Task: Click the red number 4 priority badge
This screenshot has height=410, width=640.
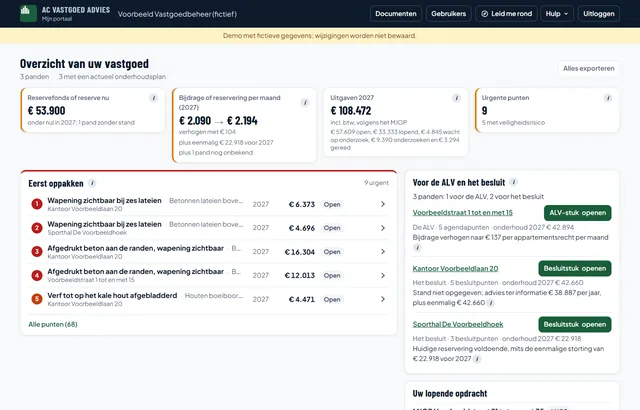Action: coord(37,275)
